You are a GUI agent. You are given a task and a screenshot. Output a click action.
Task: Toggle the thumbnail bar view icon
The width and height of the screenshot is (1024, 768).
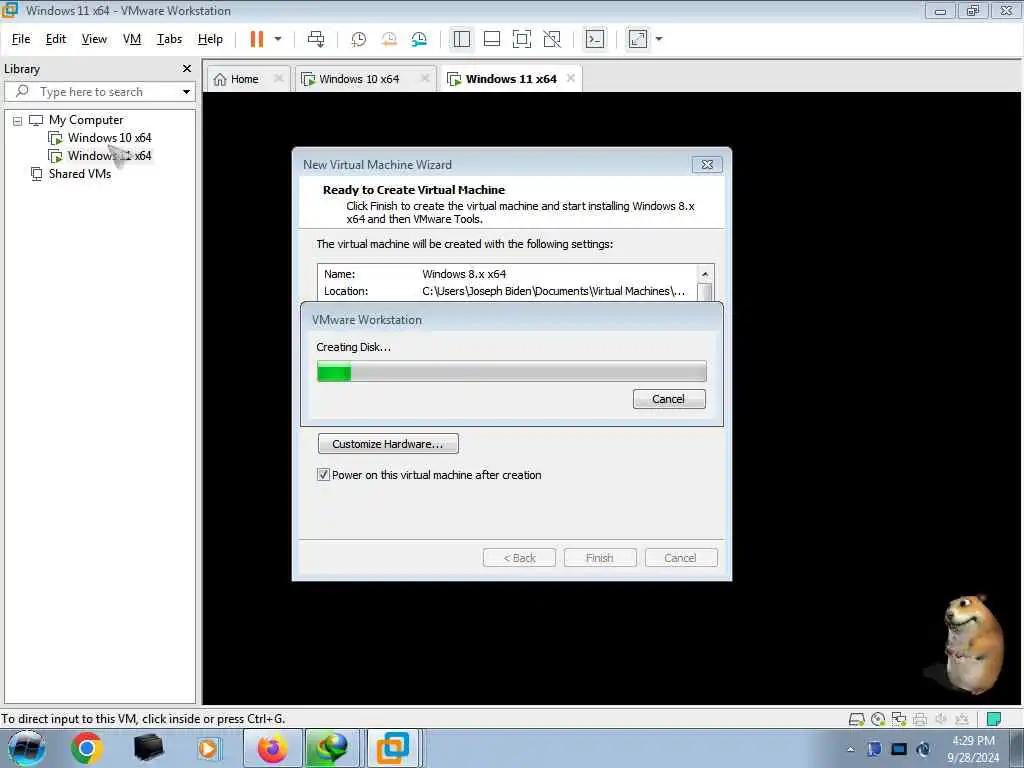pos(492,39)
